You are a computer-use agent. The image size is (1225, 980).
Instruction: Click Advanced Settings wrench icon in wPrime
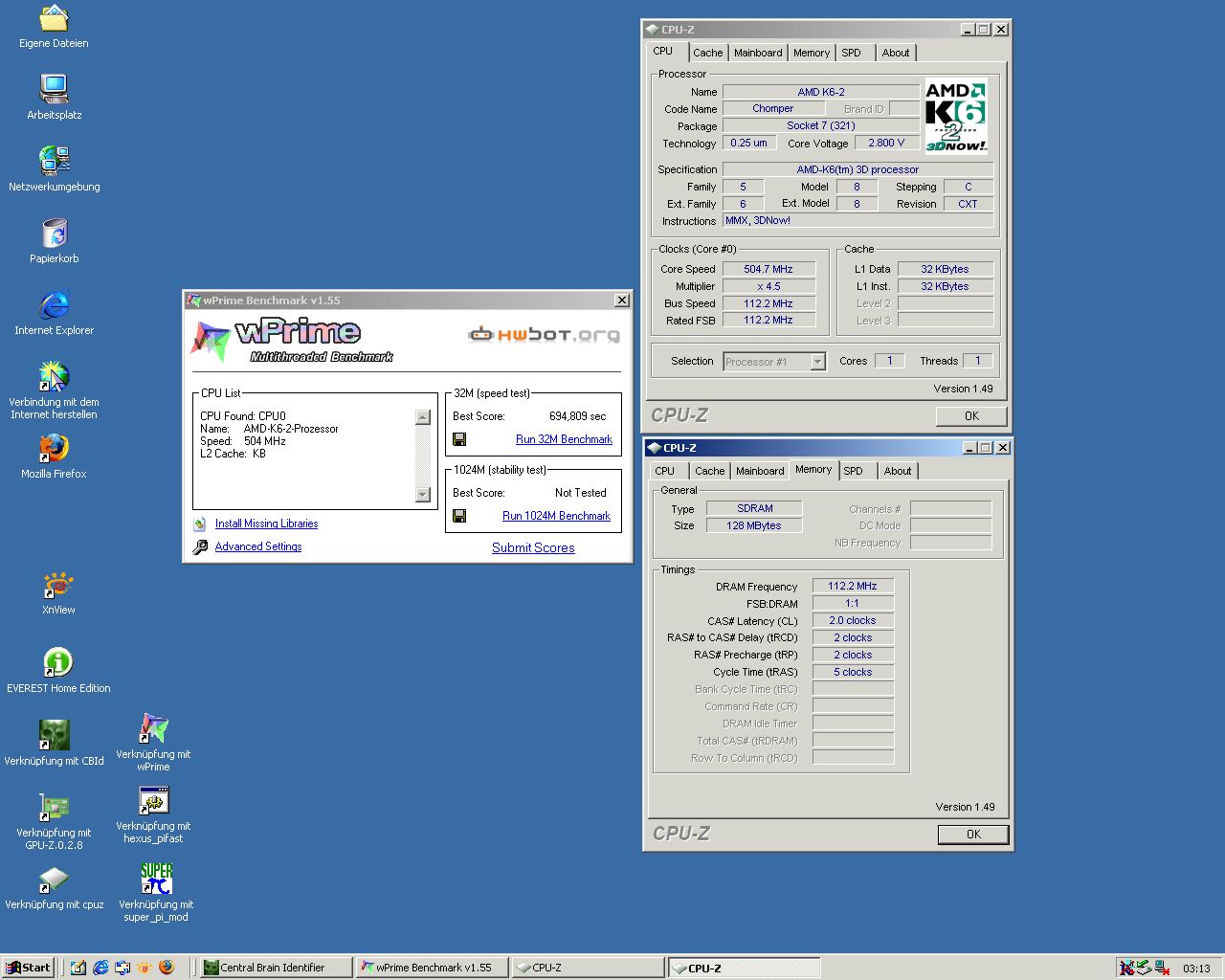(200, 546)
